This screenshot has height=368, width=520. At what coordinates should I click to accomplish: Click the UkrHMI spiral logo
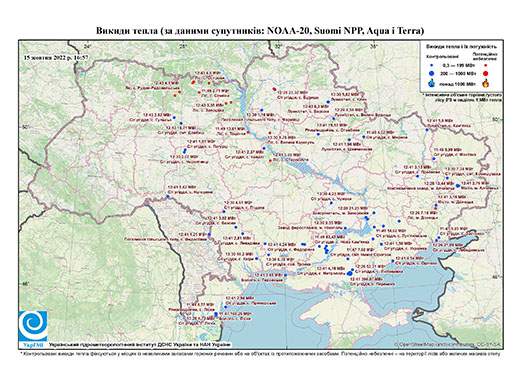(33, 326)
